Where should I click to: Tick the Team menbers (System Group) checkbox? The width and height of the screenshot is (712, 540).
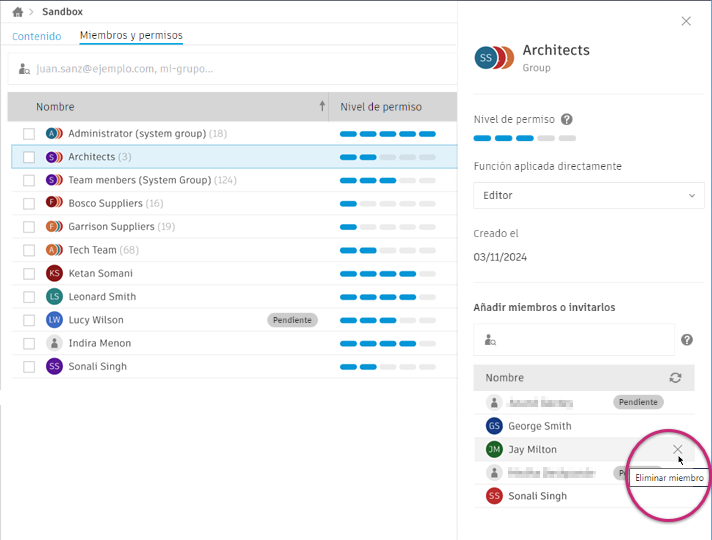coord(29,180)
